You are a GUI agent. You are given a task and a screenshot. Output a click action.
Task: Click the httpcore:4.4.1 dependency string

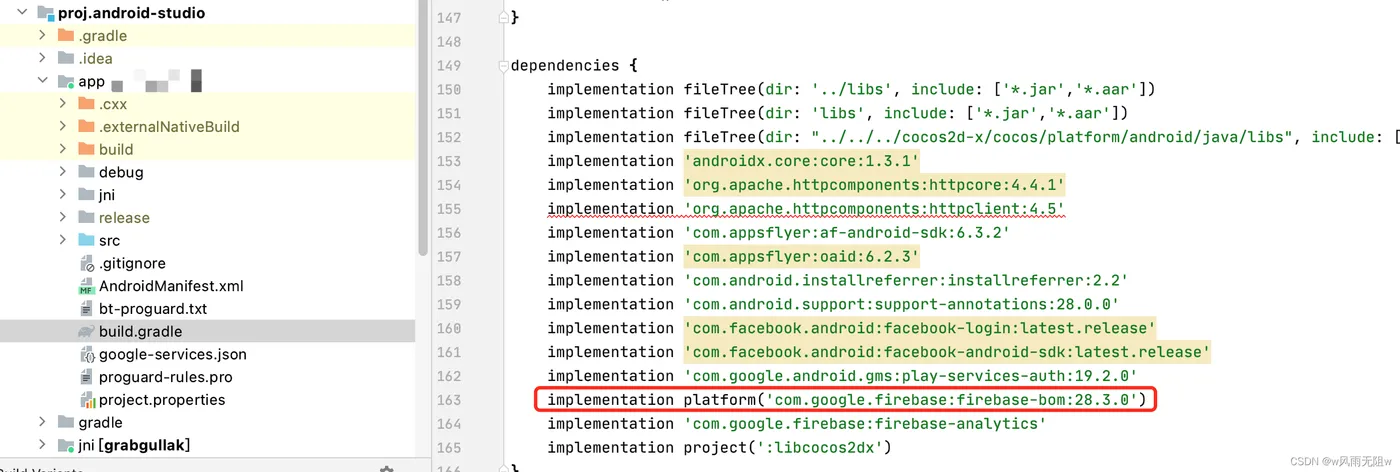pyautogui.click(x=874, y=185)
